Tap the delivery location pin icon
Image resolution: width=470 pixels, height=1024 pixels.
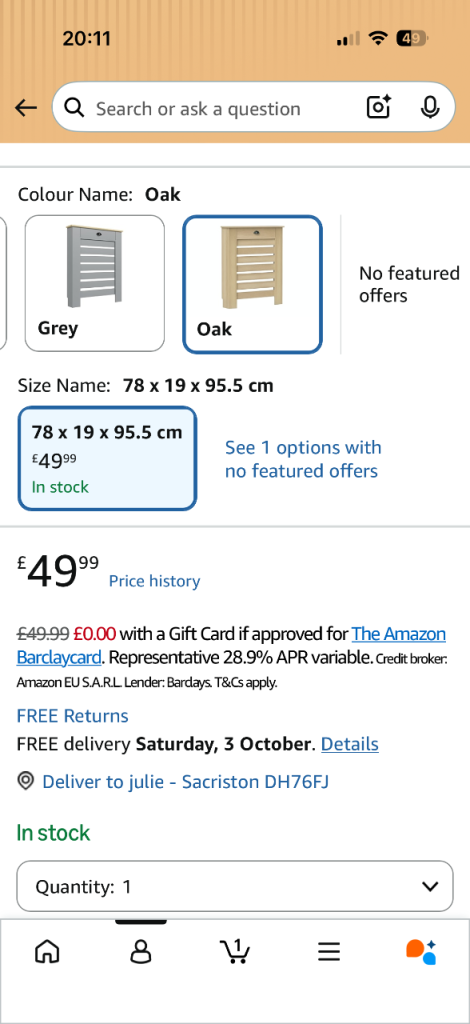coord(25,781)
